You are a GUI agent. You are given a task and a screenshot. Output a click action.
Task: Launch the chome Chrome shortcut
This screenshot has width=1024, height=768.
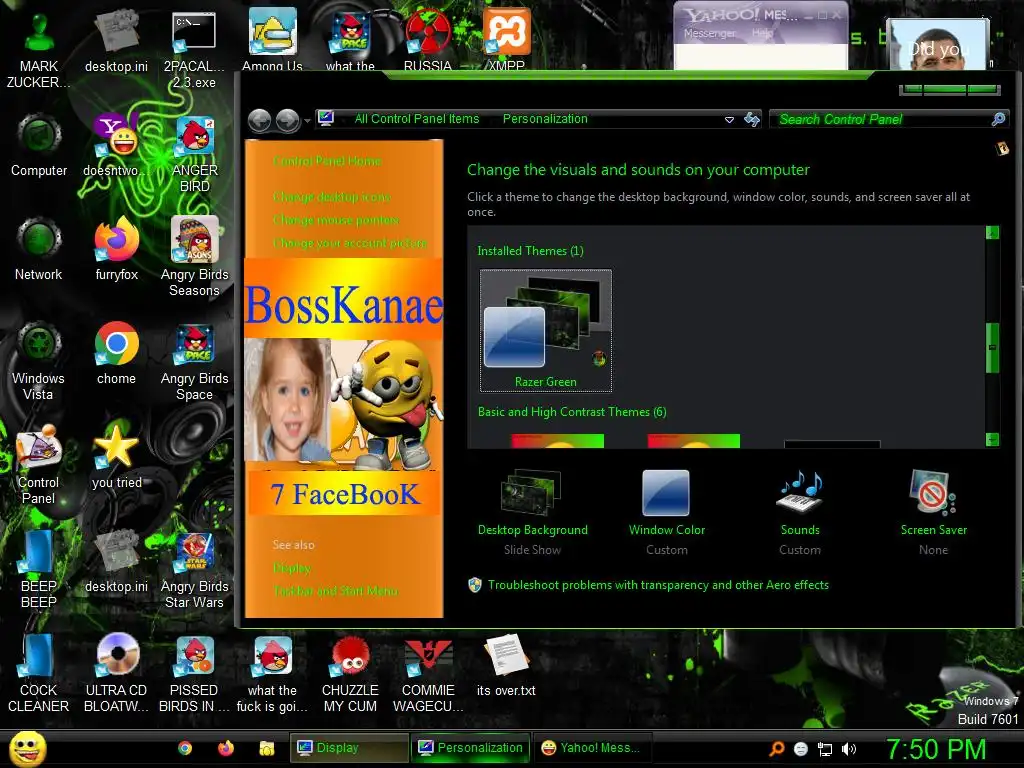[x=116, y=353]
